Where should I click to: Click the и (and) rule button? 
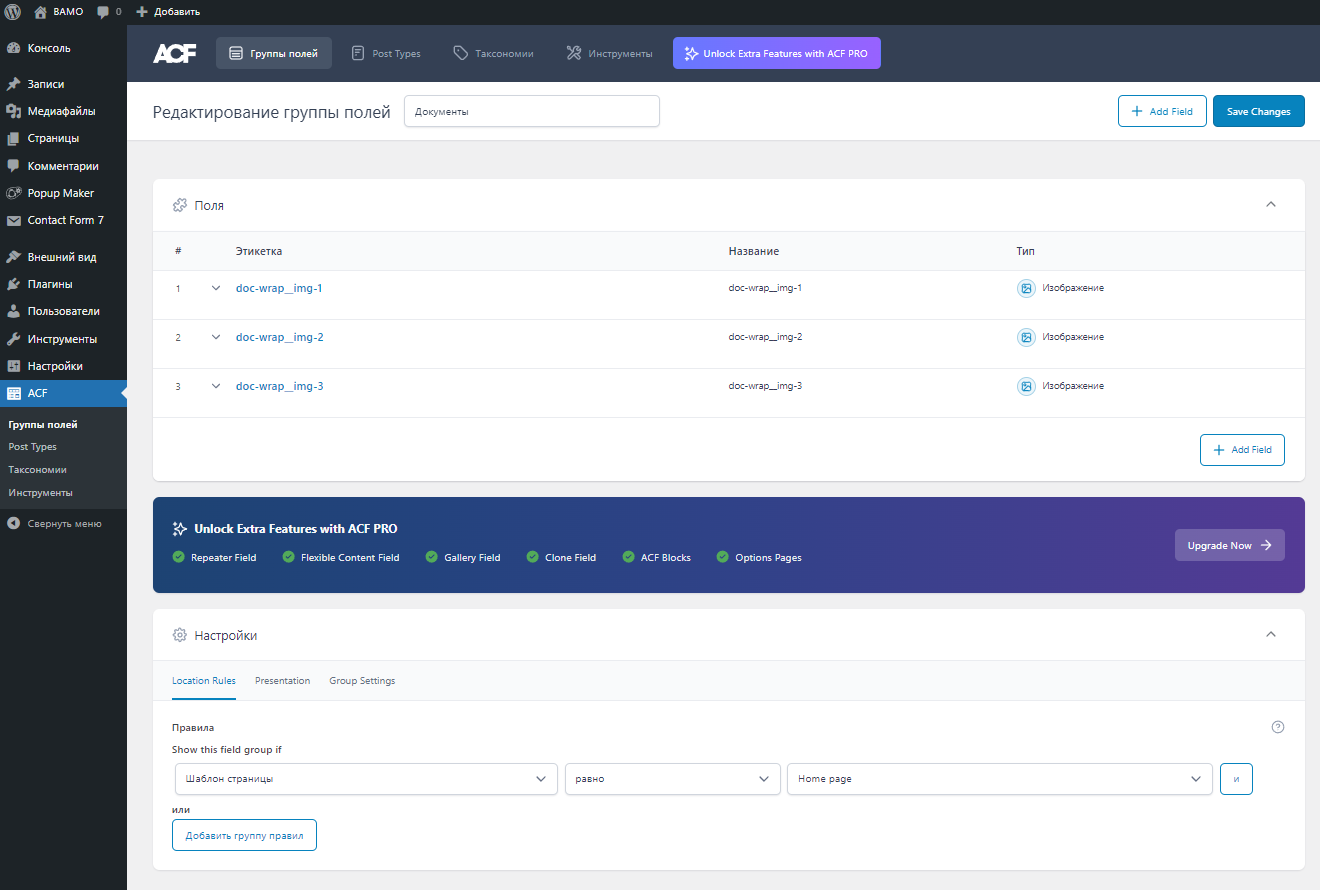[x=1236, y=779]
